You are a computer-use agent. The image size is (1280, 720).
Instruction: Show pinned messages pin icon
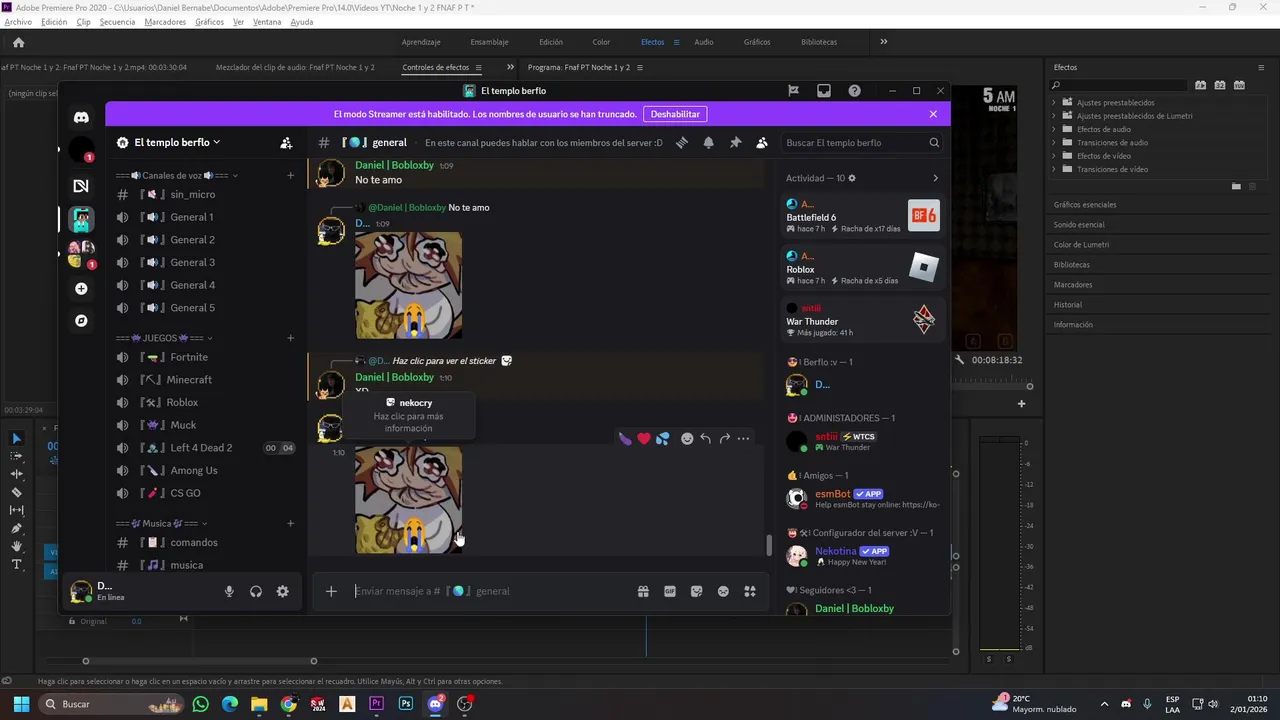[x=735, y=143]
